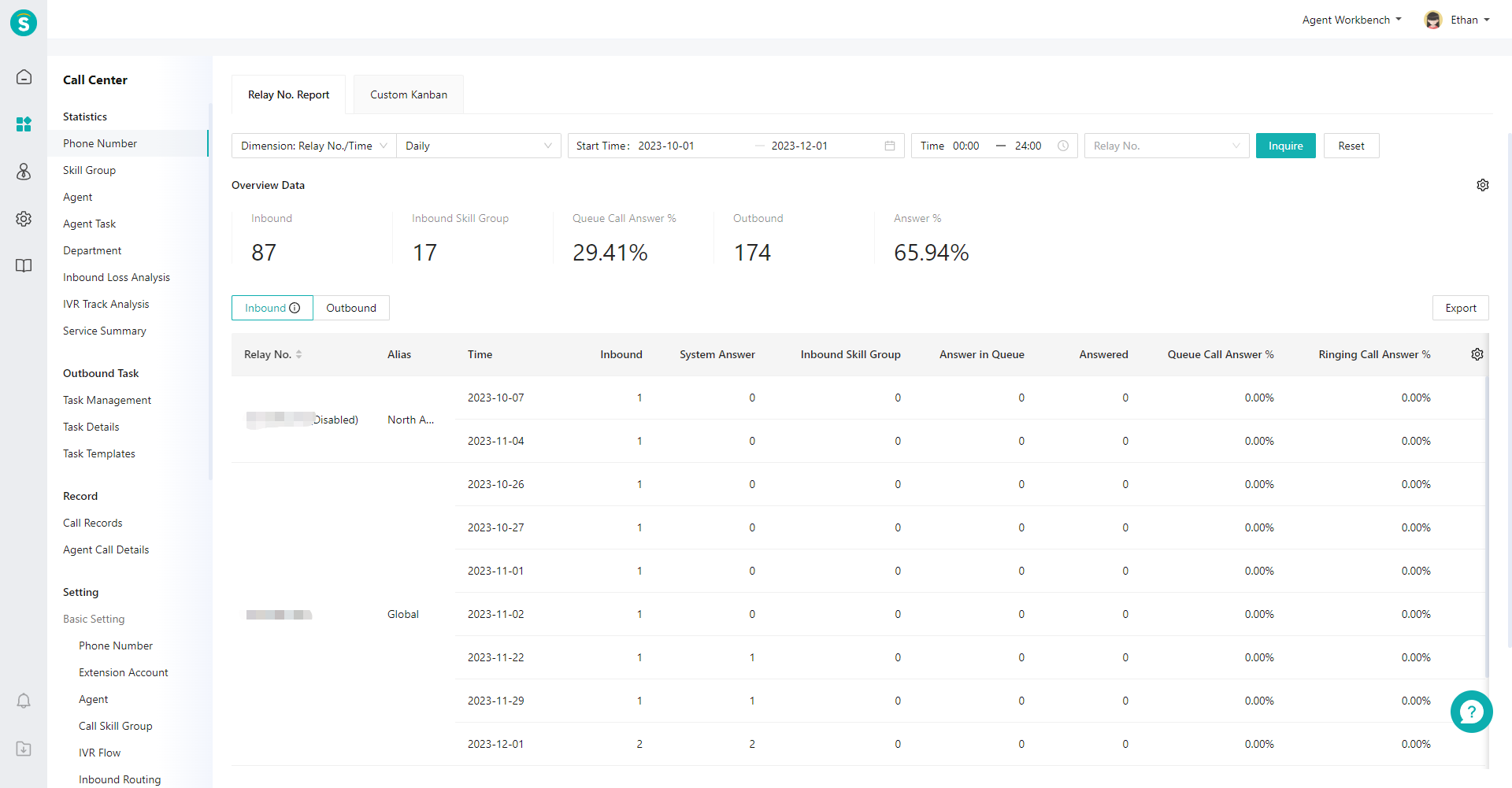Screen dimensions: 1512x788
Task: Expand the Agent Workbench dropdown
Action: [x=1351, y=20]
